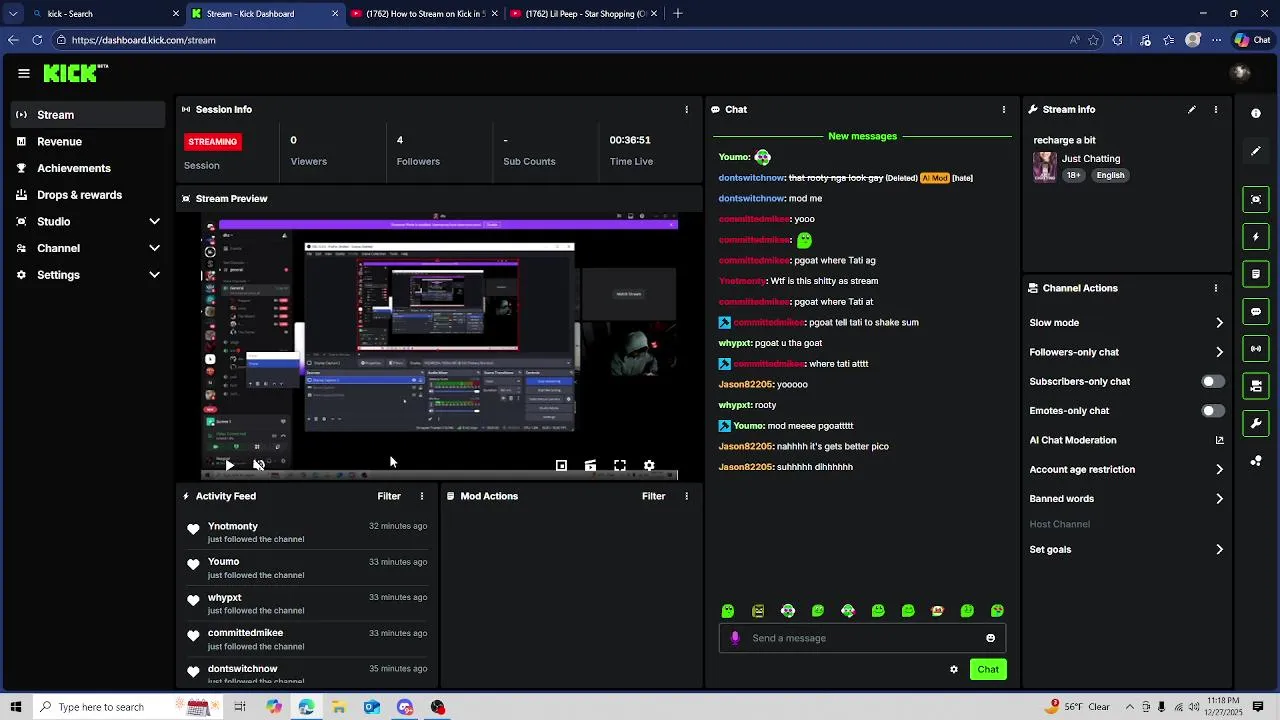Toggle the Channel Actions camera sidebar icon
Image resolution: width=1280 pixels, height=720 pixels.
point(1256,386)
